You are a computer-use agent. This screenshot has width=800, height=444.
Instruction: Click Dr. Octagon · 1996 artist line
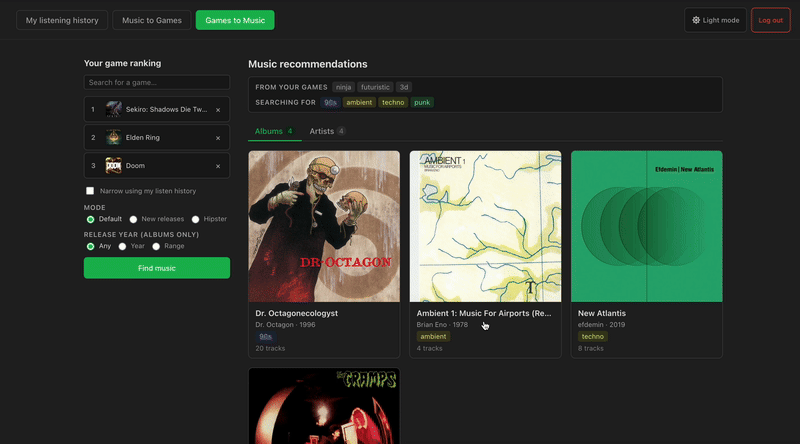(x=285, y=325)
